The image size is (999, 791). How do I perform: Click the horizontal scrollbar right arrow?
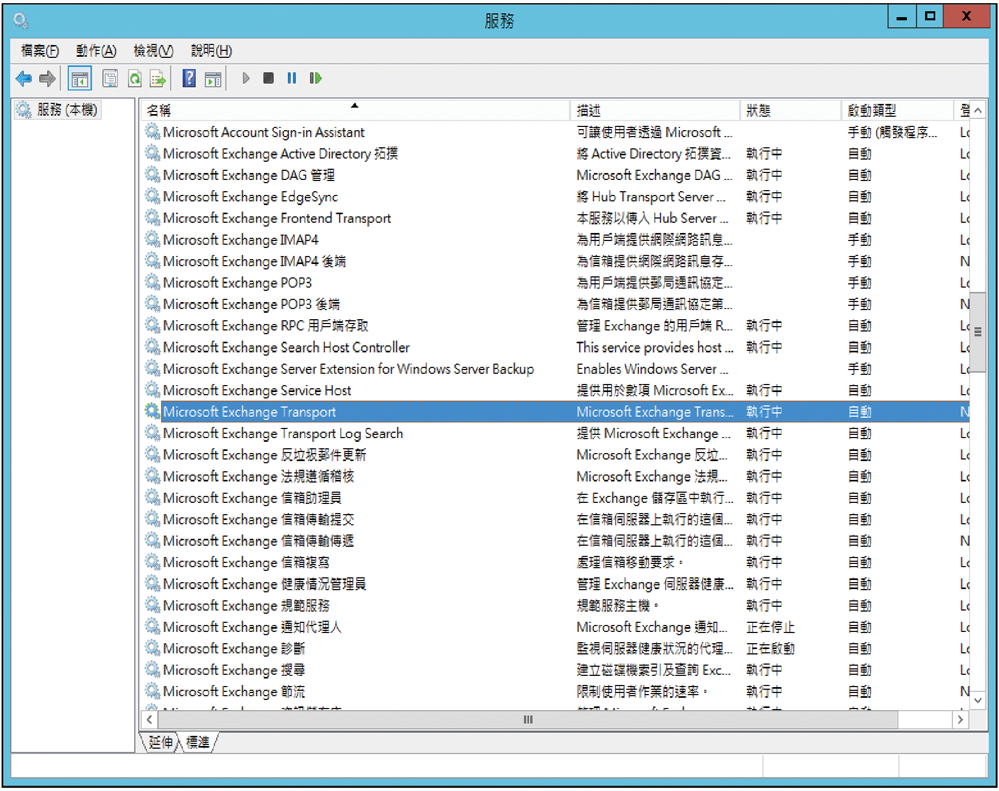coord(960,720)
